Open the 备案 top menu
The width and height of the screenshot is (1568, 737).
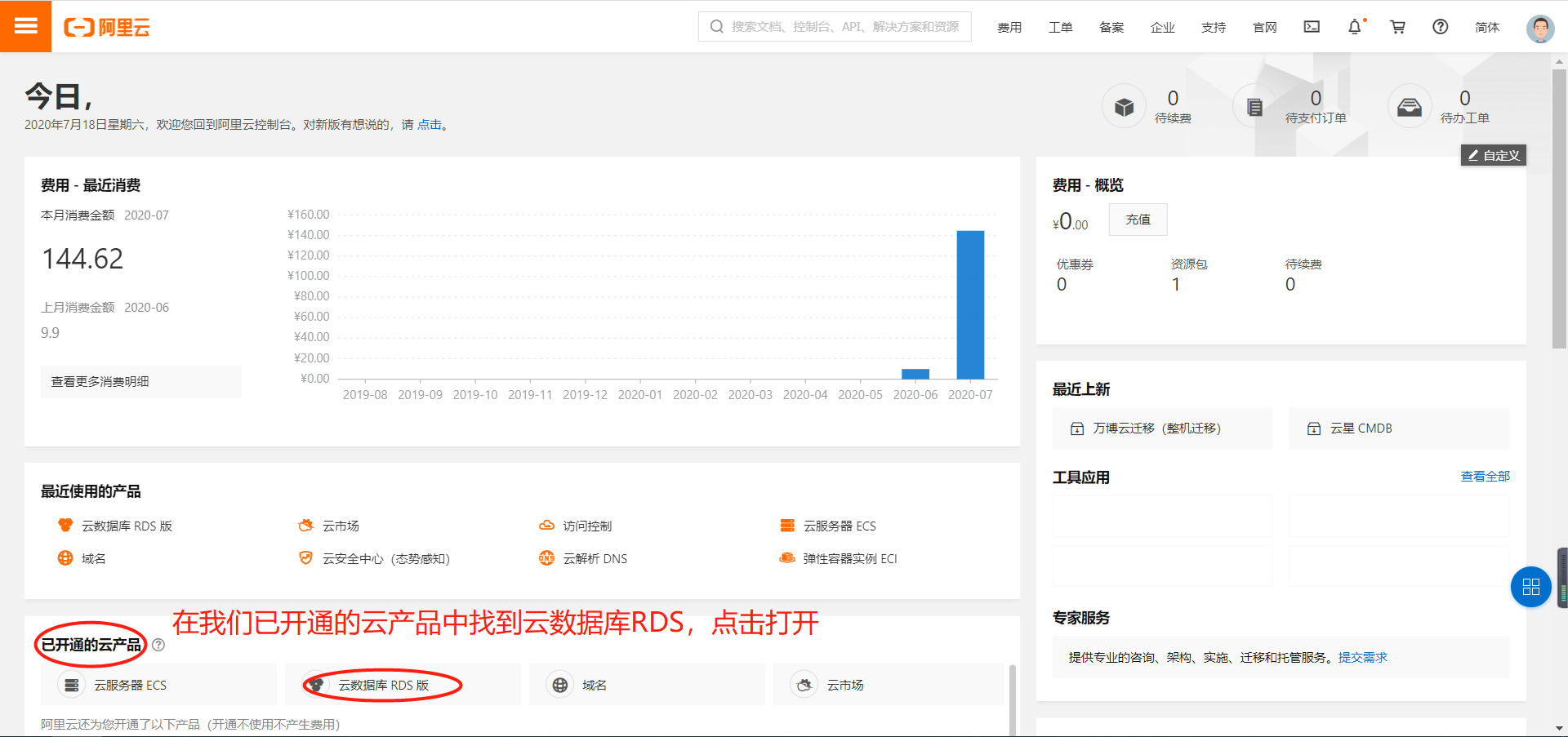pos(1111,27)
